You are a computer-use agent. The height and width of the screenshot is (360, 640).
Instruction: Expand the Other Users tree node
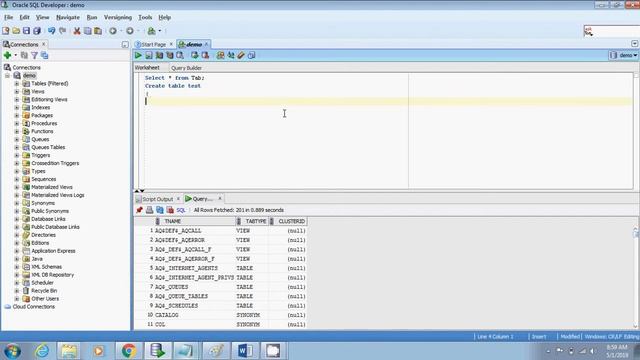[17, 299]
